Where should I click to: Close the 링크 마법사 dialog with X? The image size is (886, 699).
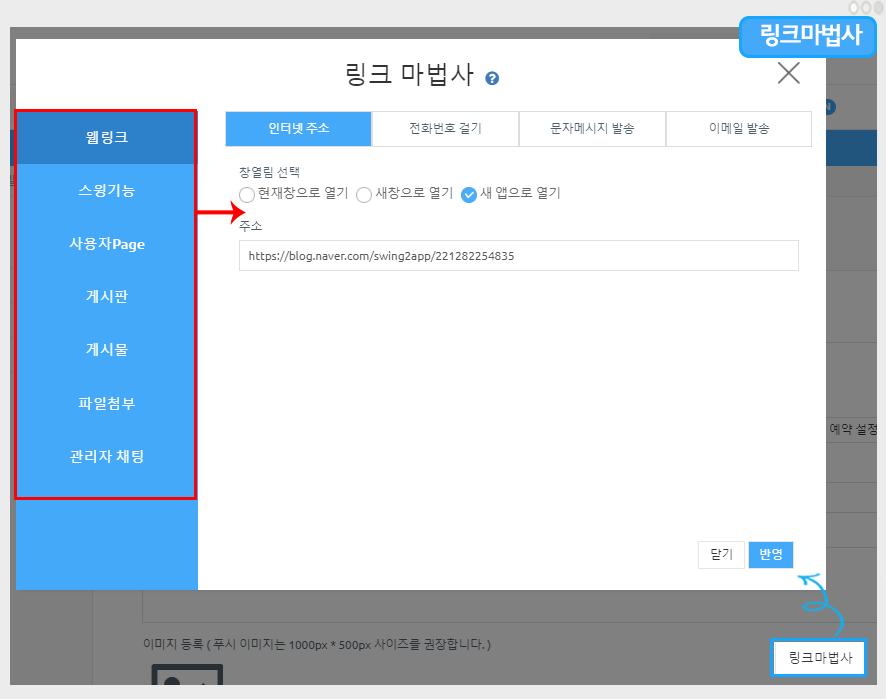pyautogui.click(x=788, y=73)
